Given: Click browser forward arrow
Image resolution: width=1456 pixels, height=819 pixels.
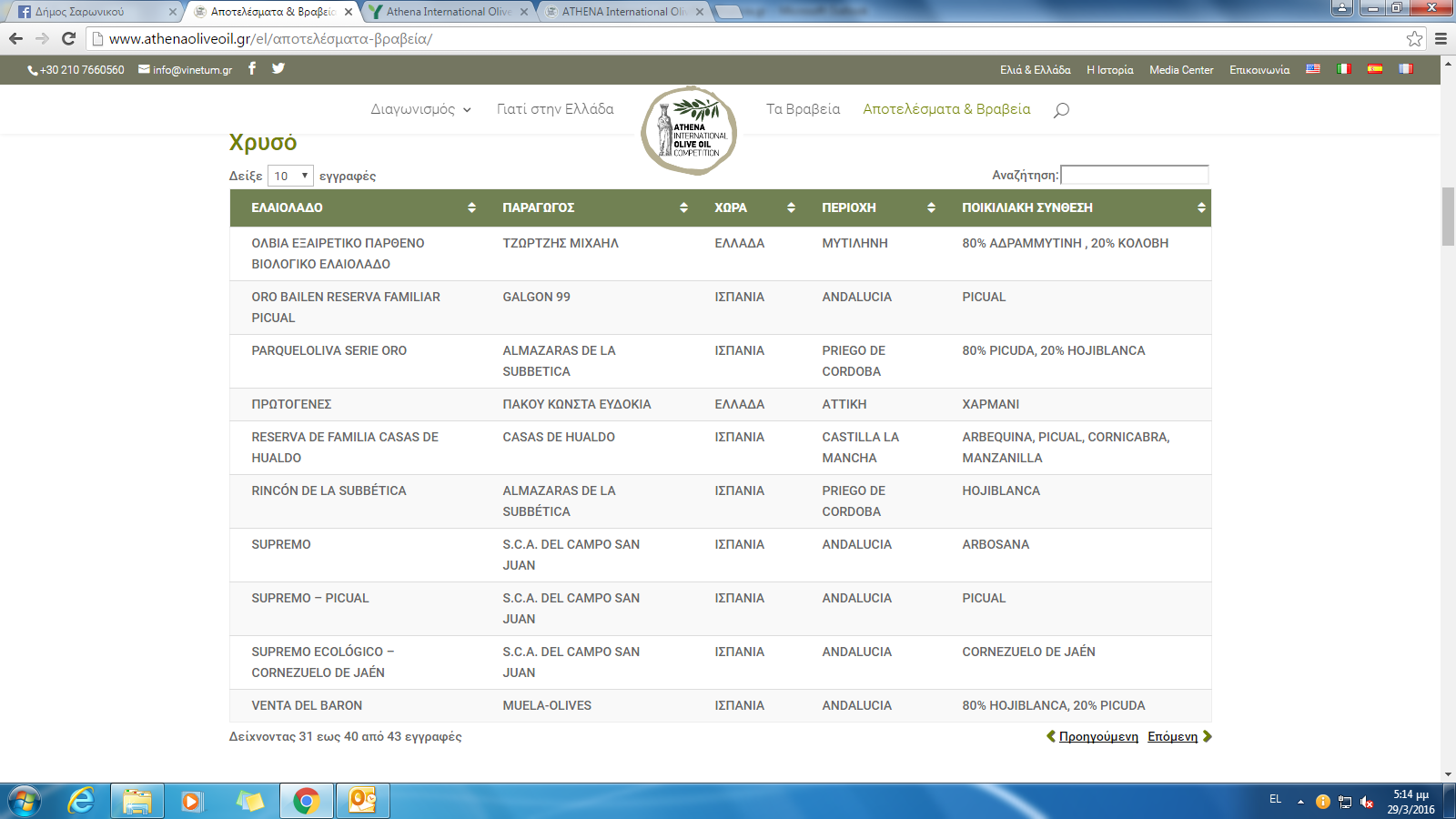Looking at the screenshot, I should (42, 38).
